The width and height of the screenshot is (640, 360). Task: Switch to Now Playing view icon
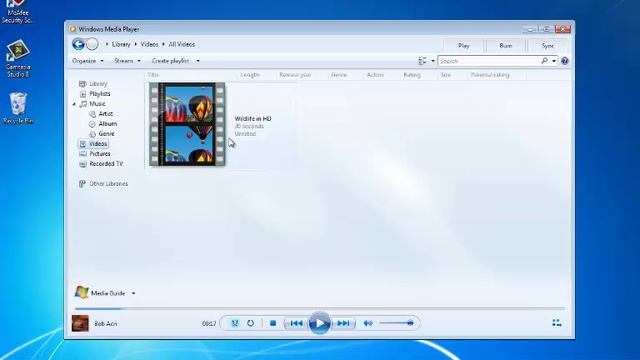pos(556,323)
